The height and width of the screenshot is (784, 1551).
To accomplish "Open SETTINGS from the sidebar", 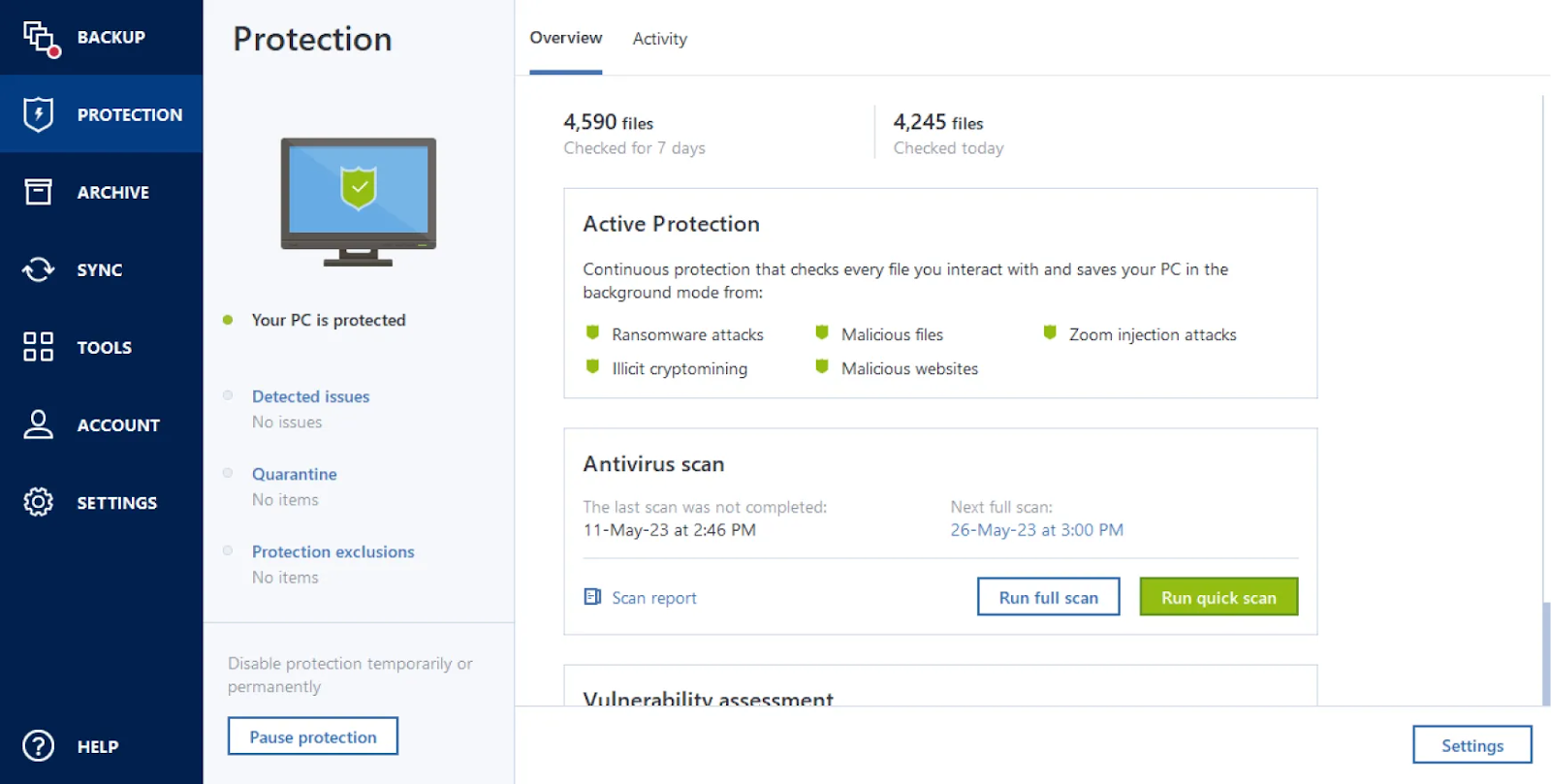I will tap(102, 502).
